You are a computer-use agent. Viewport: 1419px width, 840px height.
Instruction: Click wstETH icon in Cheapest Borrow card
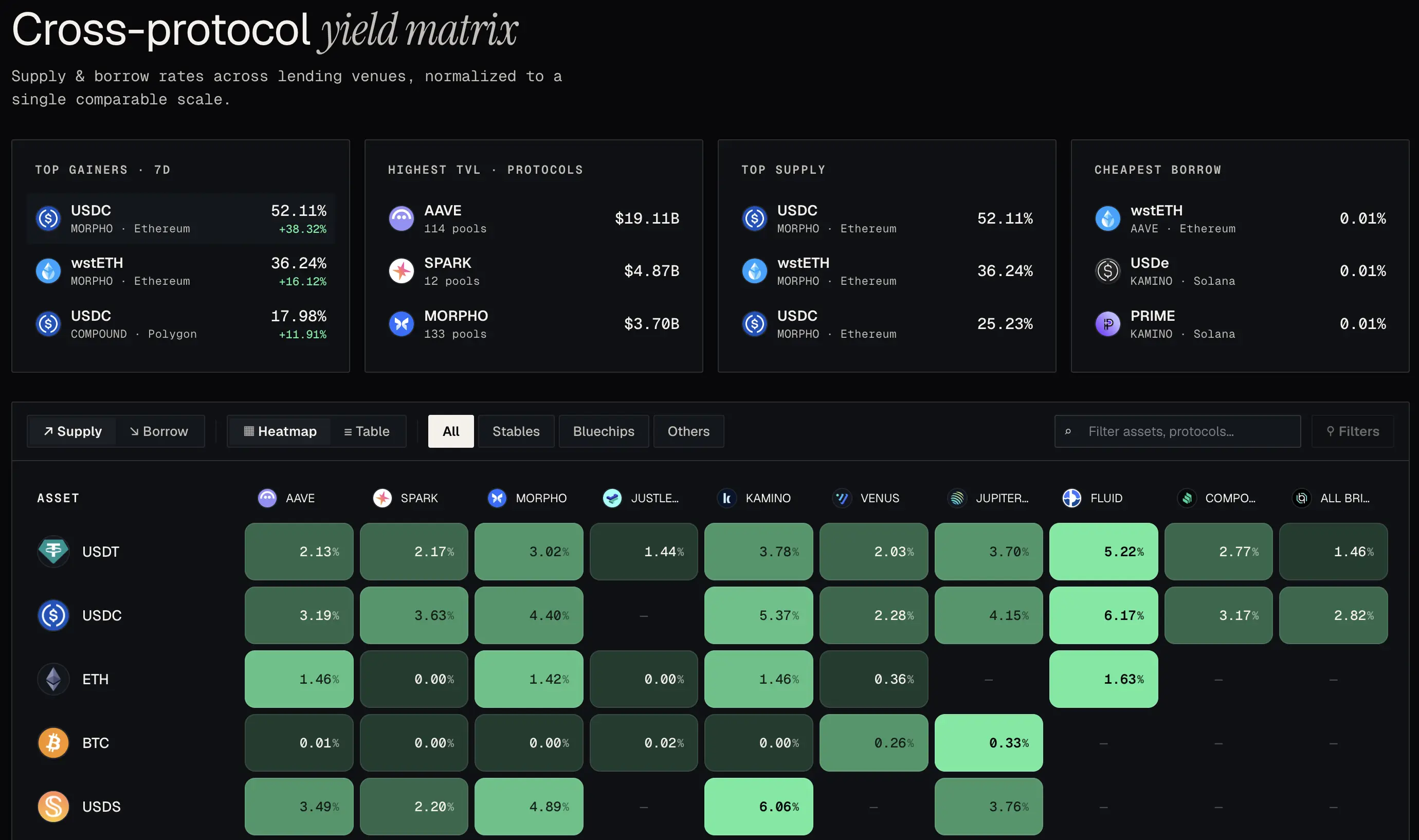[x=1107, y=218]
